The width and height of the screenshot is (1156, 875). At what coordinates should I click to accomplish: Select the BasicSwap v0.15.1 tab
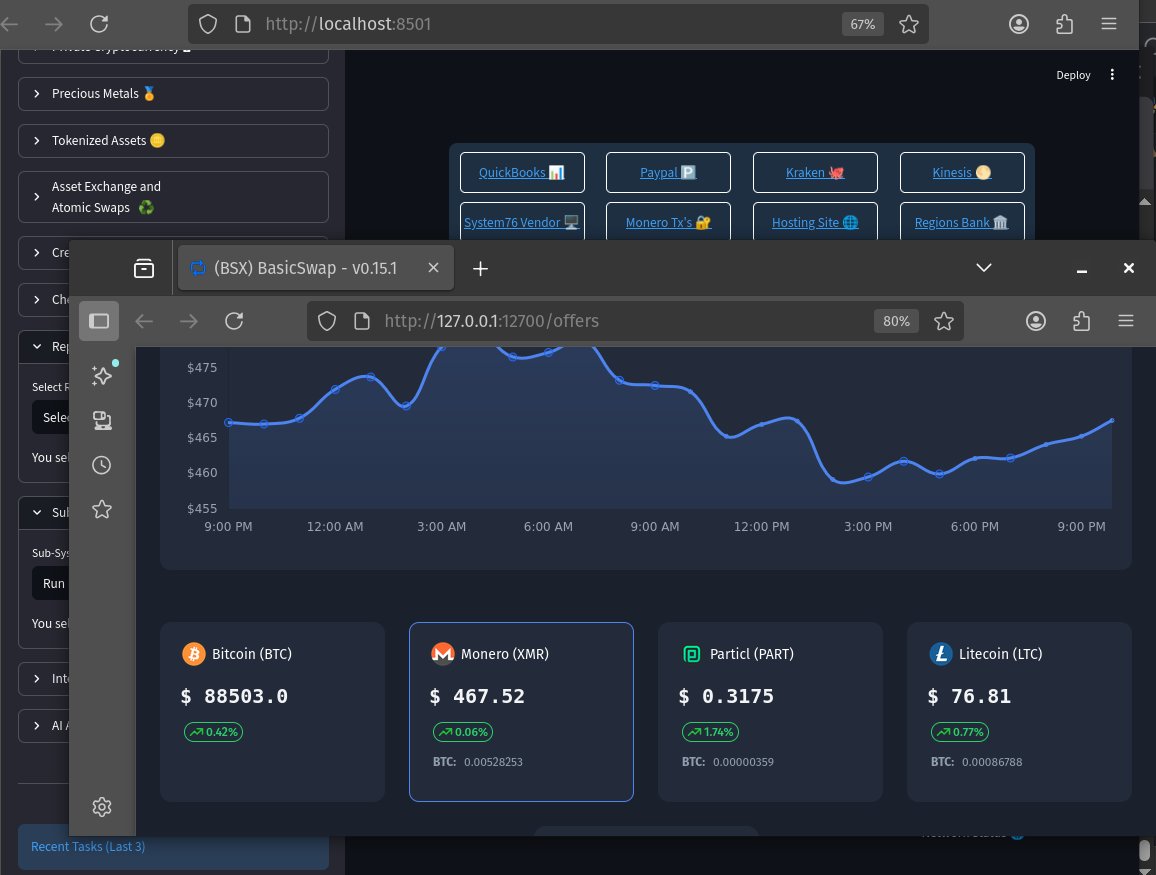tap(305, 268)
